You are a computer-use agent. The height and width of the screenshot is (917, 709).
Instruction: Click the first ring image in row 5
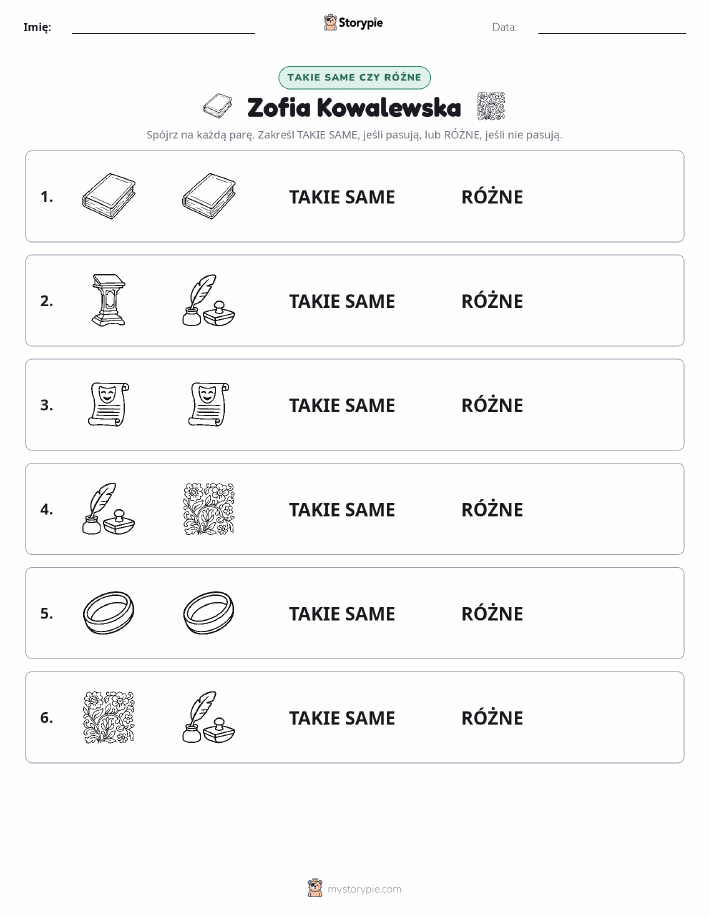109,612
